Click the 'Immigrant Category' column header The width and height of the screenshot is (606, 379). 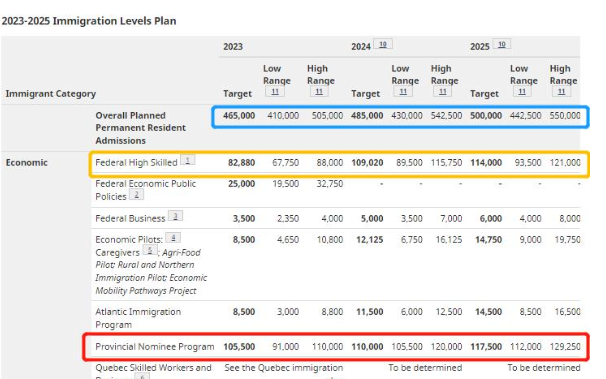pyautogui.click(x=51, y=94)
